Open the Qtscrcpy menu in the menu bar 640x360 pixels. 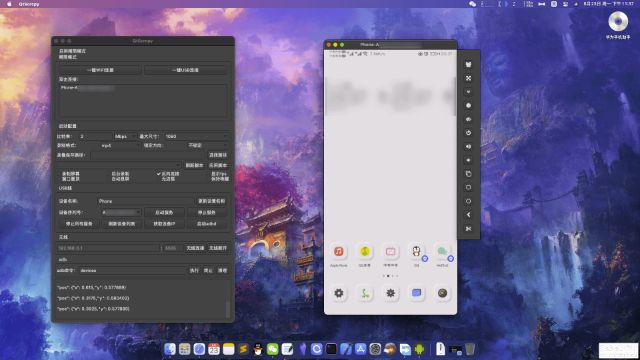pos(29,4)
